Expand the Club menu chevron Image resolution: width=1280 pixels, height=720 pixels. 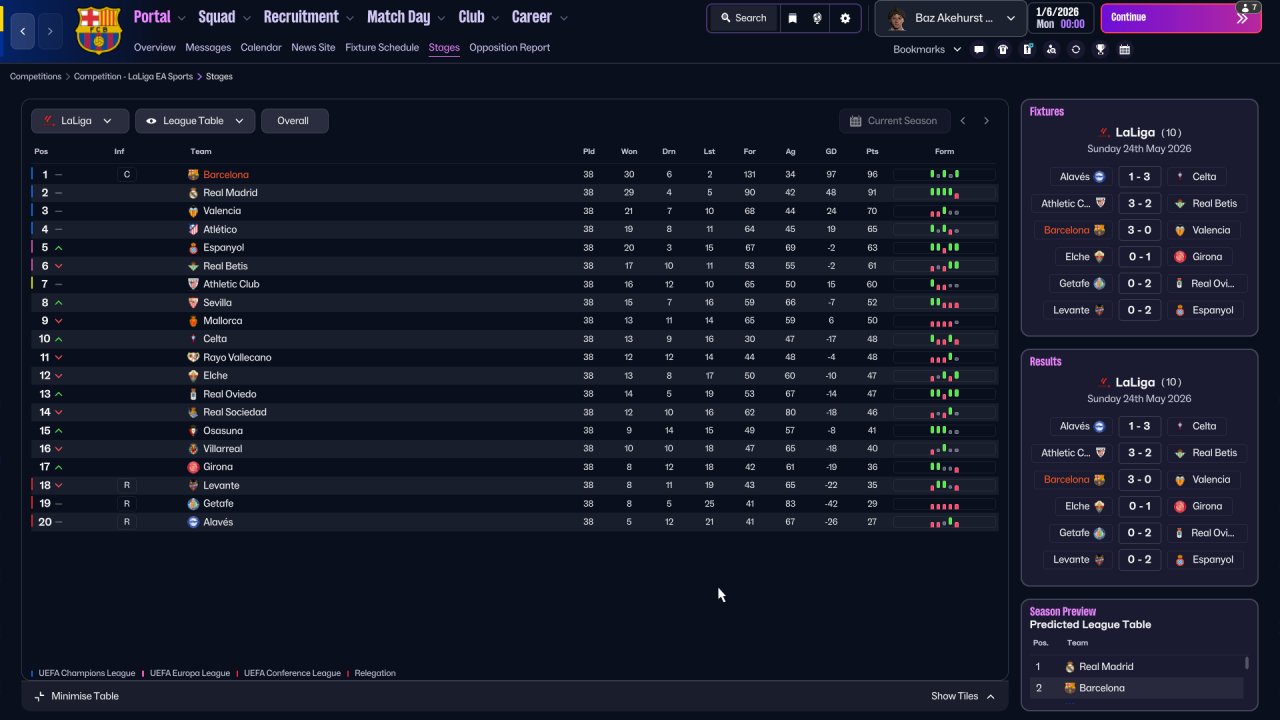(495, 18)
